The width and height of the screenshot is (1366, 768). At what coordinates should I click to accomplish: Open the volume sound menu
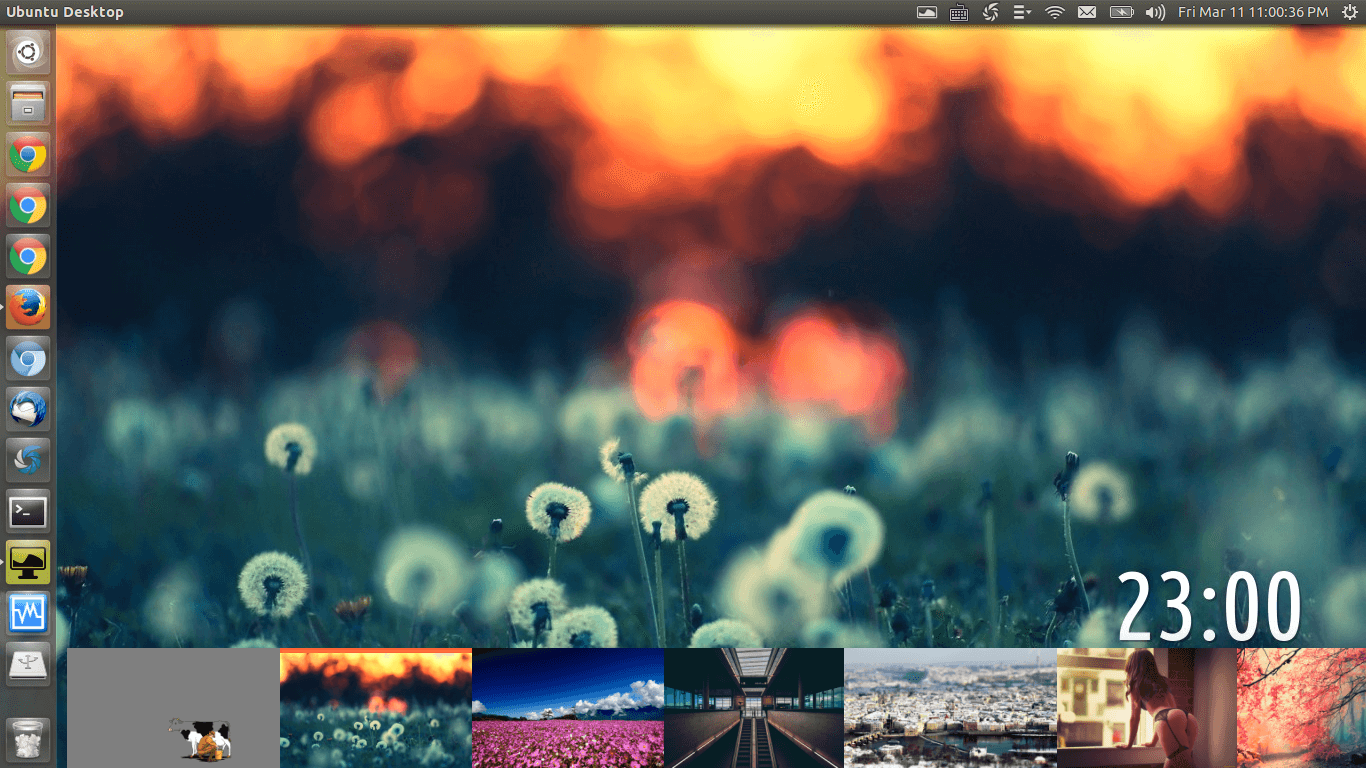pyautogui.click(x=1155, y=12)
